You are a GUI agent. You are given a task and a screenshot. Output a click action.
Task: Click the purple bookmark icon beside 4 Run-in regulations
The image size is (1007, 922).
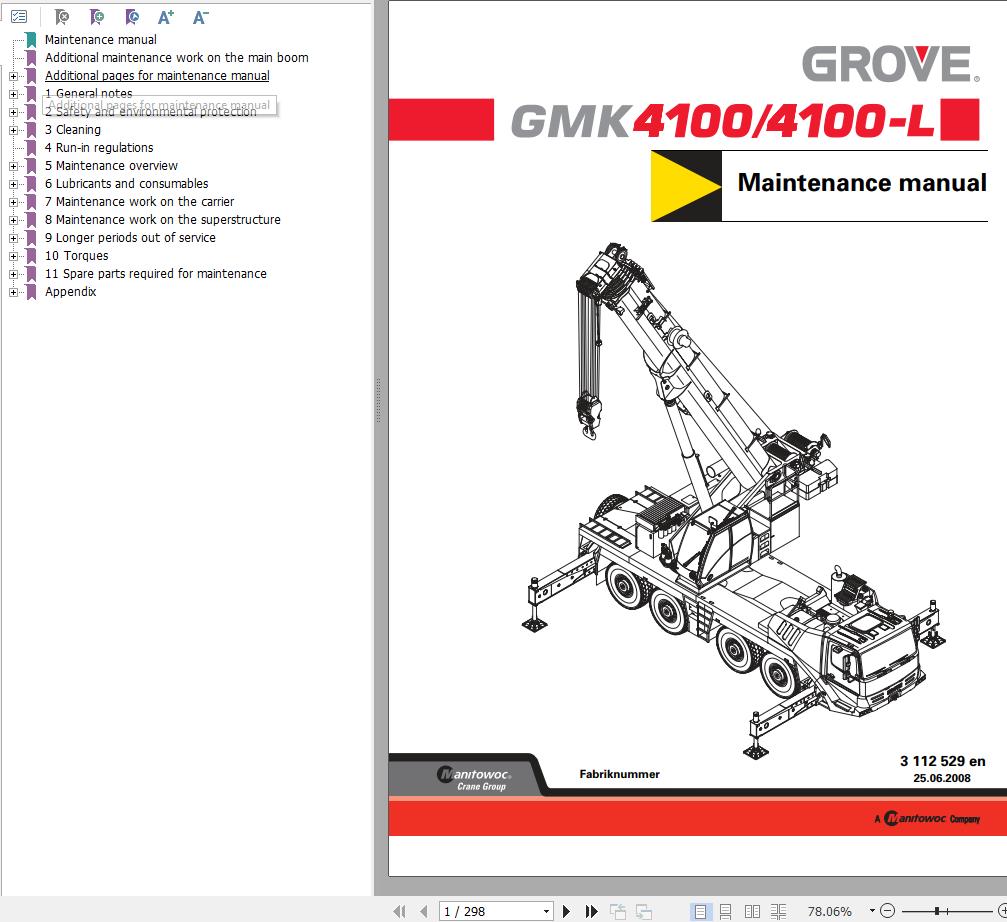[31, 148]
